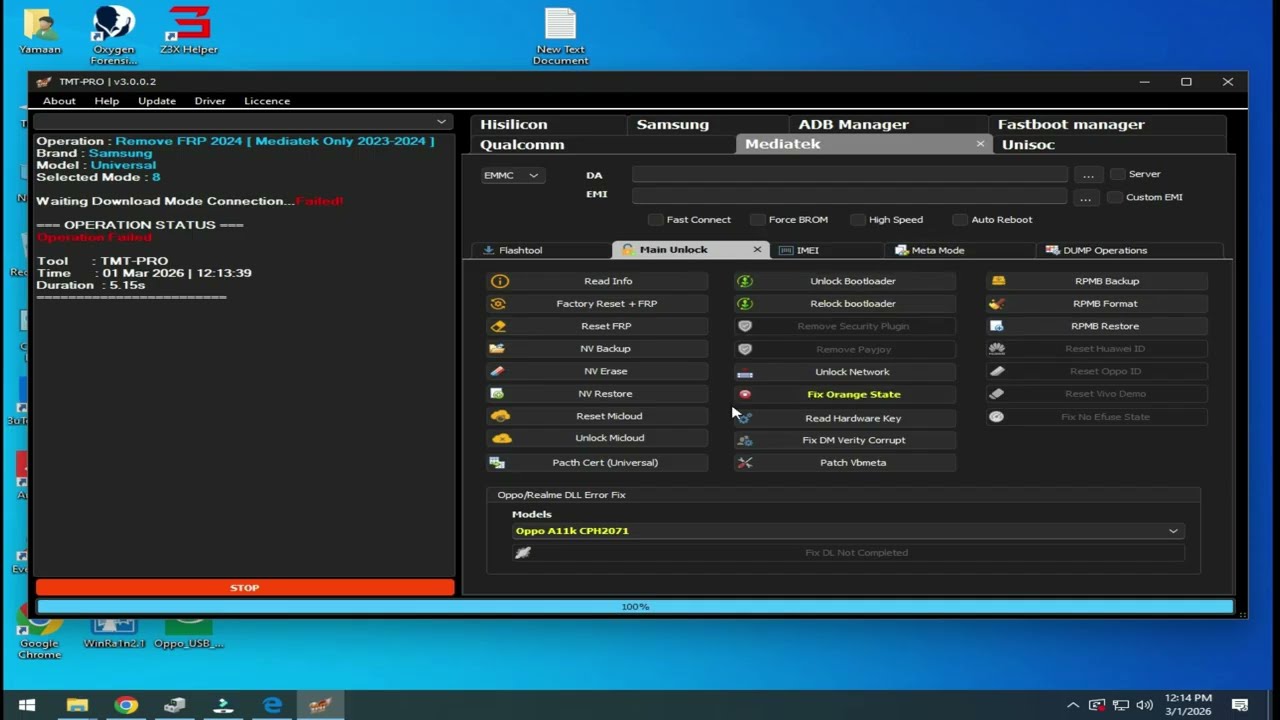
Task: Click the Pacth Cert (Universal) icon
Action: (497, 462)
